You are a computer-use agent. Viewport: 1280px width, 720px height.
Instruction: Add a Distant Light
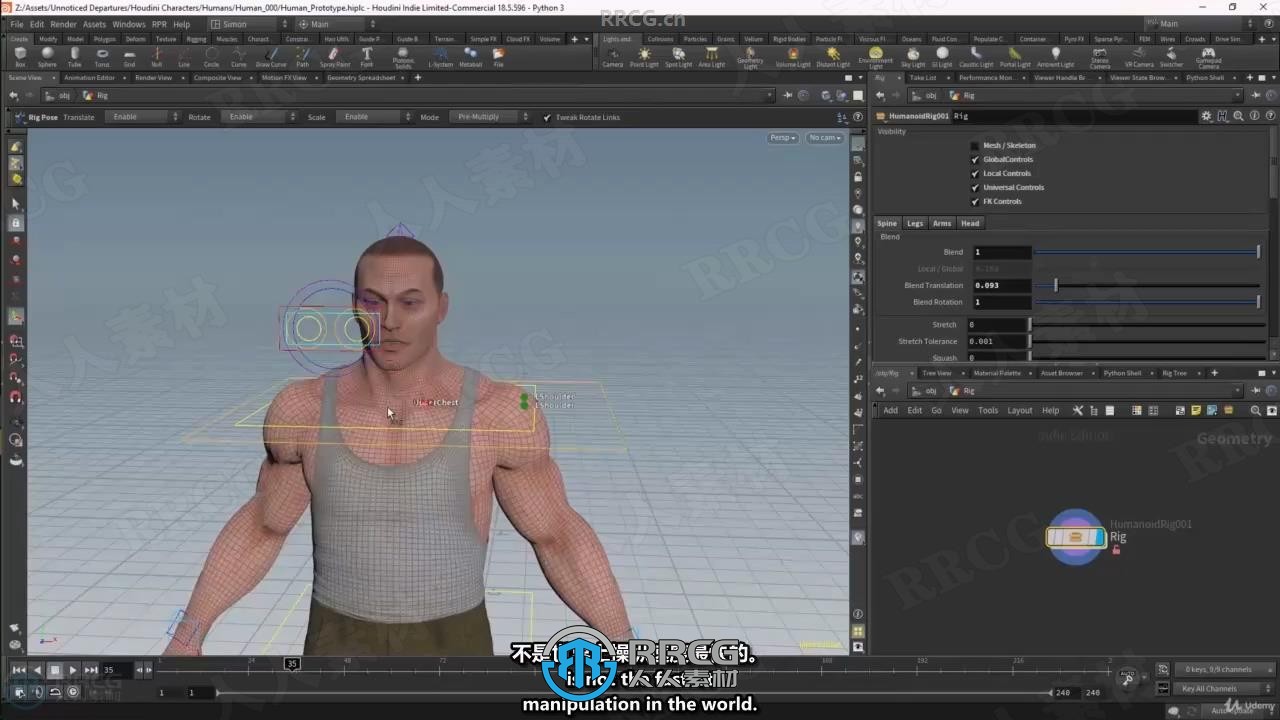(x=833, y=57)
